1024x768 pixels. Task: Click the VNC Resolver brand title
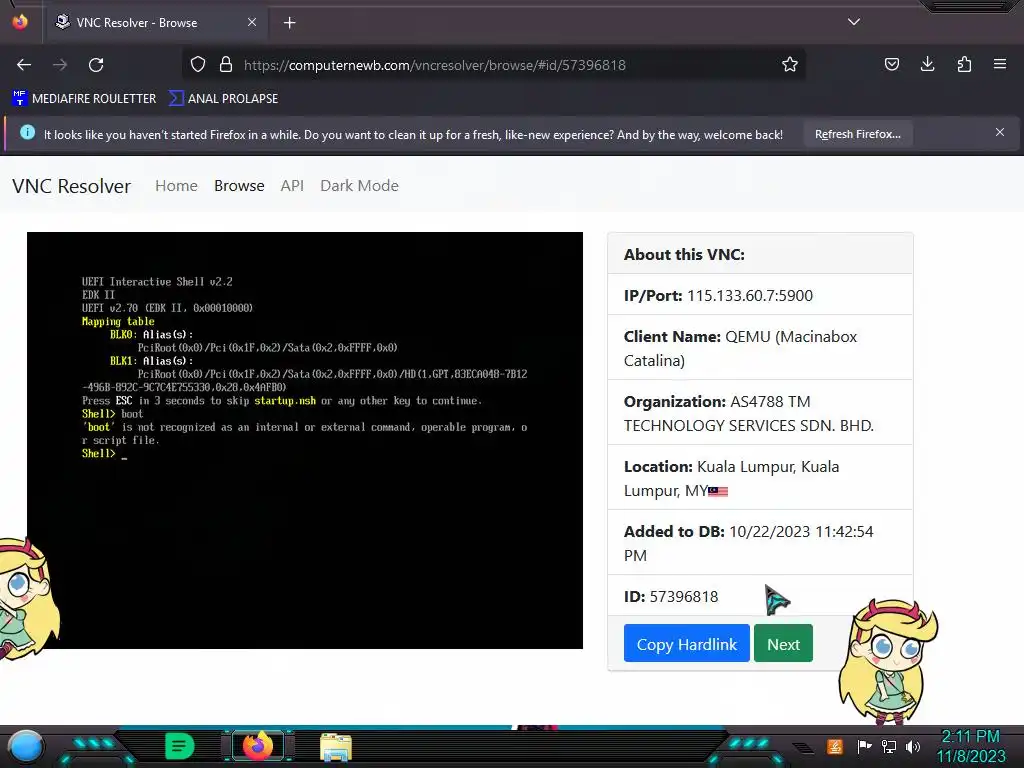coord(71,186)
